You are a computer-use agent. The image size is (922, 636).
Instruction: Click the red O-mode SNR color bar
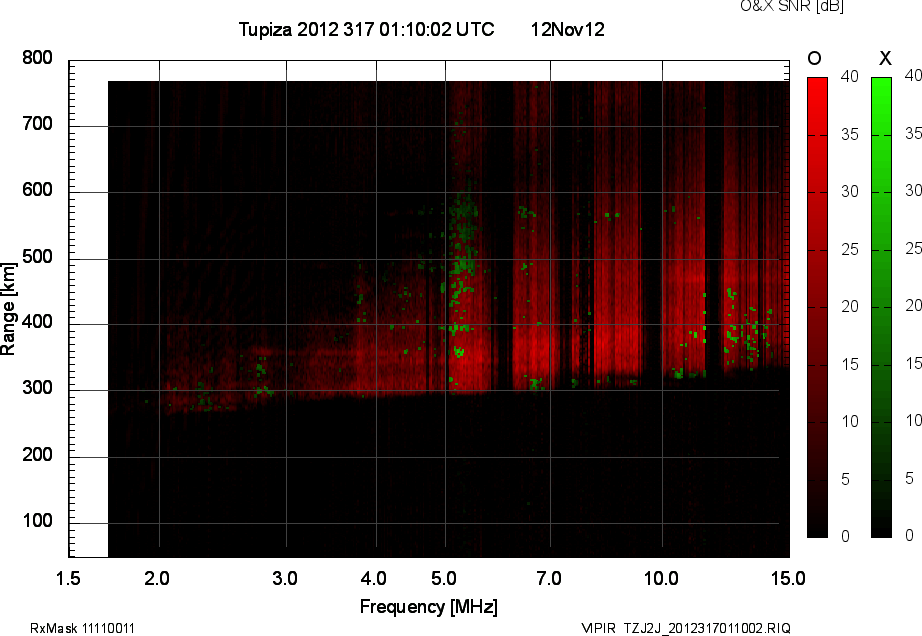(x=817, y=307)
